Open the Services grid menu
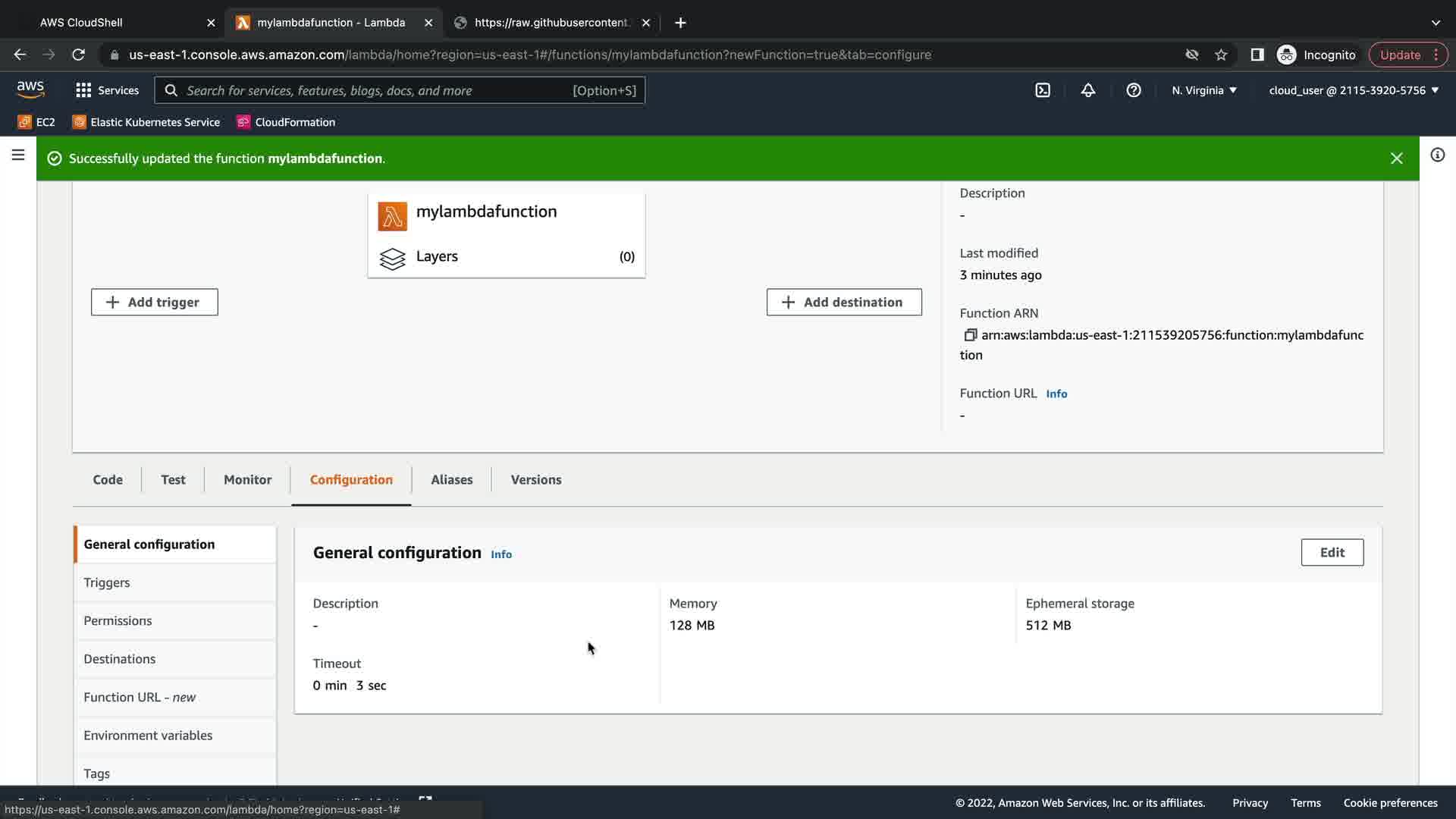Screen dimensions: 1456x819 coord(107,90)
